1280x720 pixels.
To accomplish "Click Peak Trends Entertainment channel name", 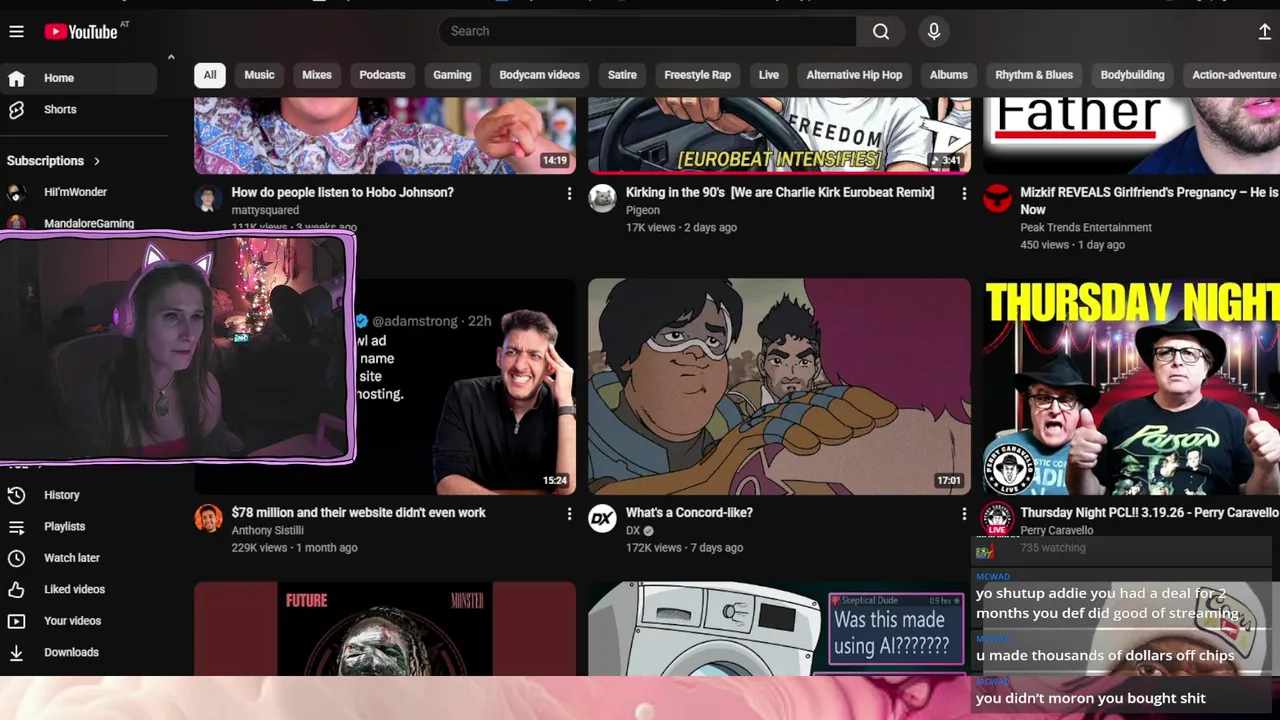I will (x=1086, y=228).
